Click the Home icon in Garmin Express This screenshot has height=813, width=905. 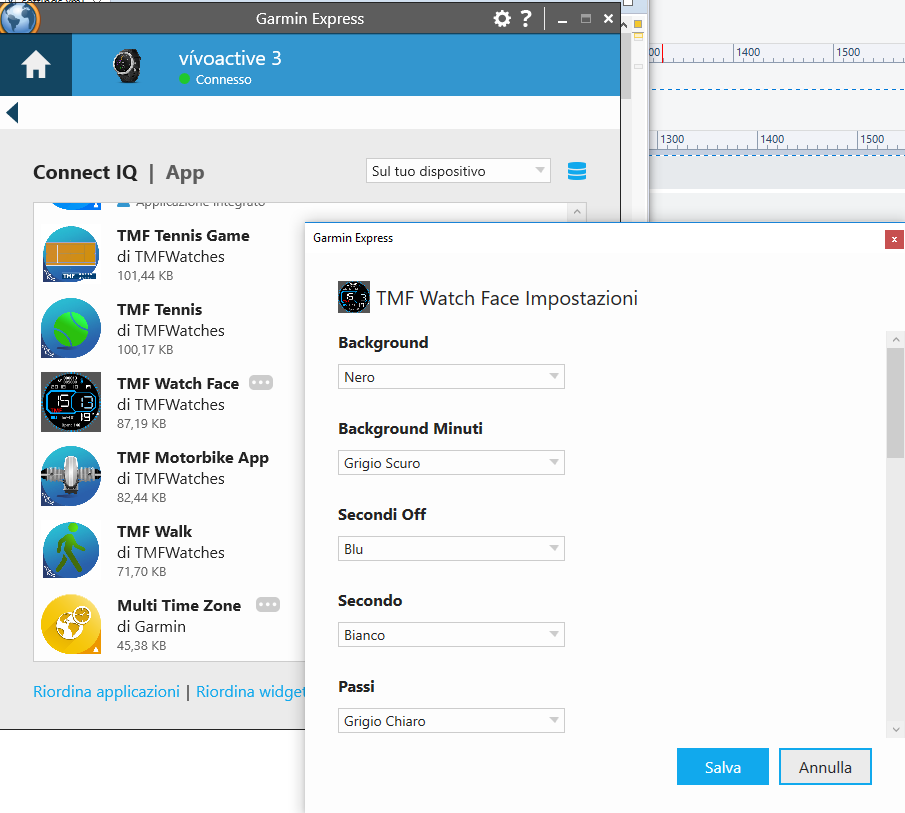tap(36, 66)
